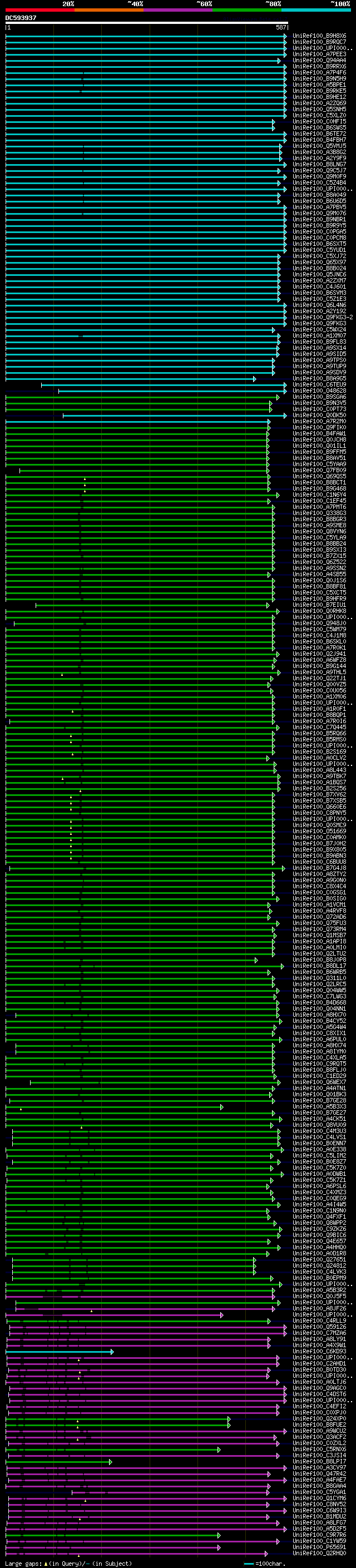Click hit label UniRef100_Q94AA4
This screenshot has width=356, height=1568.
(319, 60)
